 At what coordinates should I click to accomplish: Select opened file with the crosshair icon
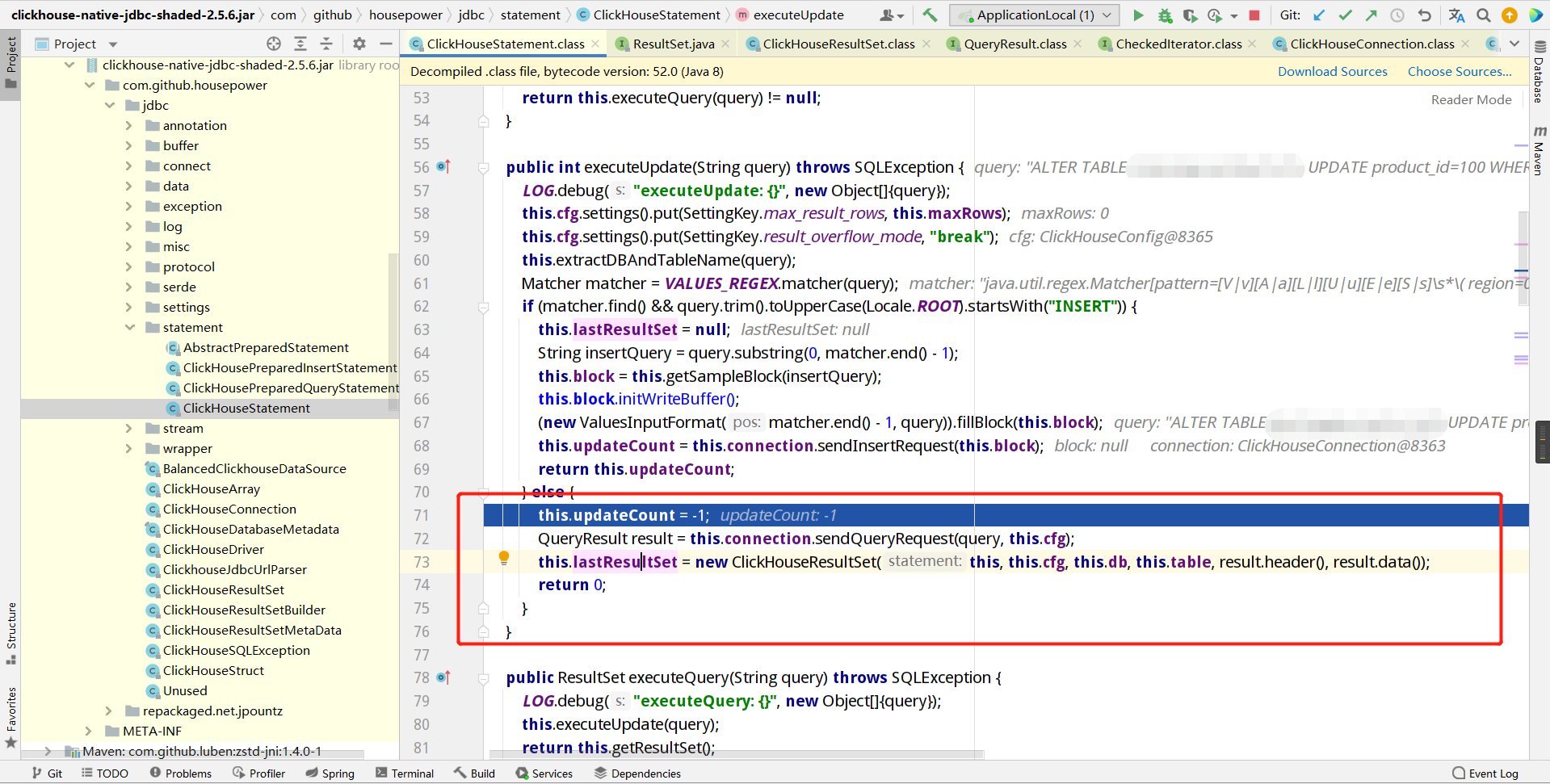pos(273,44)
